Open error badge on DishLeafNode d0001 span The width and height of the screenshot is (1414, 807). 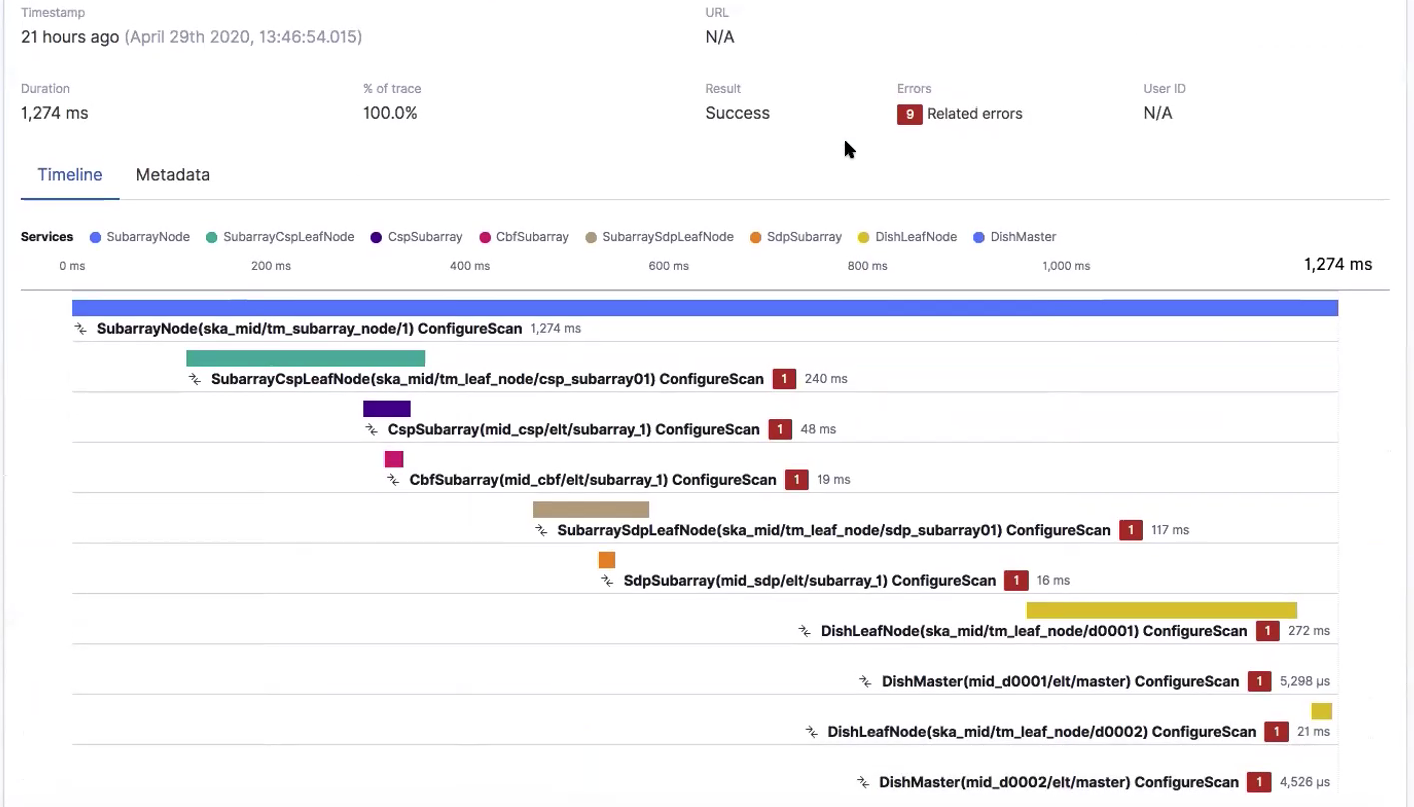[1267, 631]
